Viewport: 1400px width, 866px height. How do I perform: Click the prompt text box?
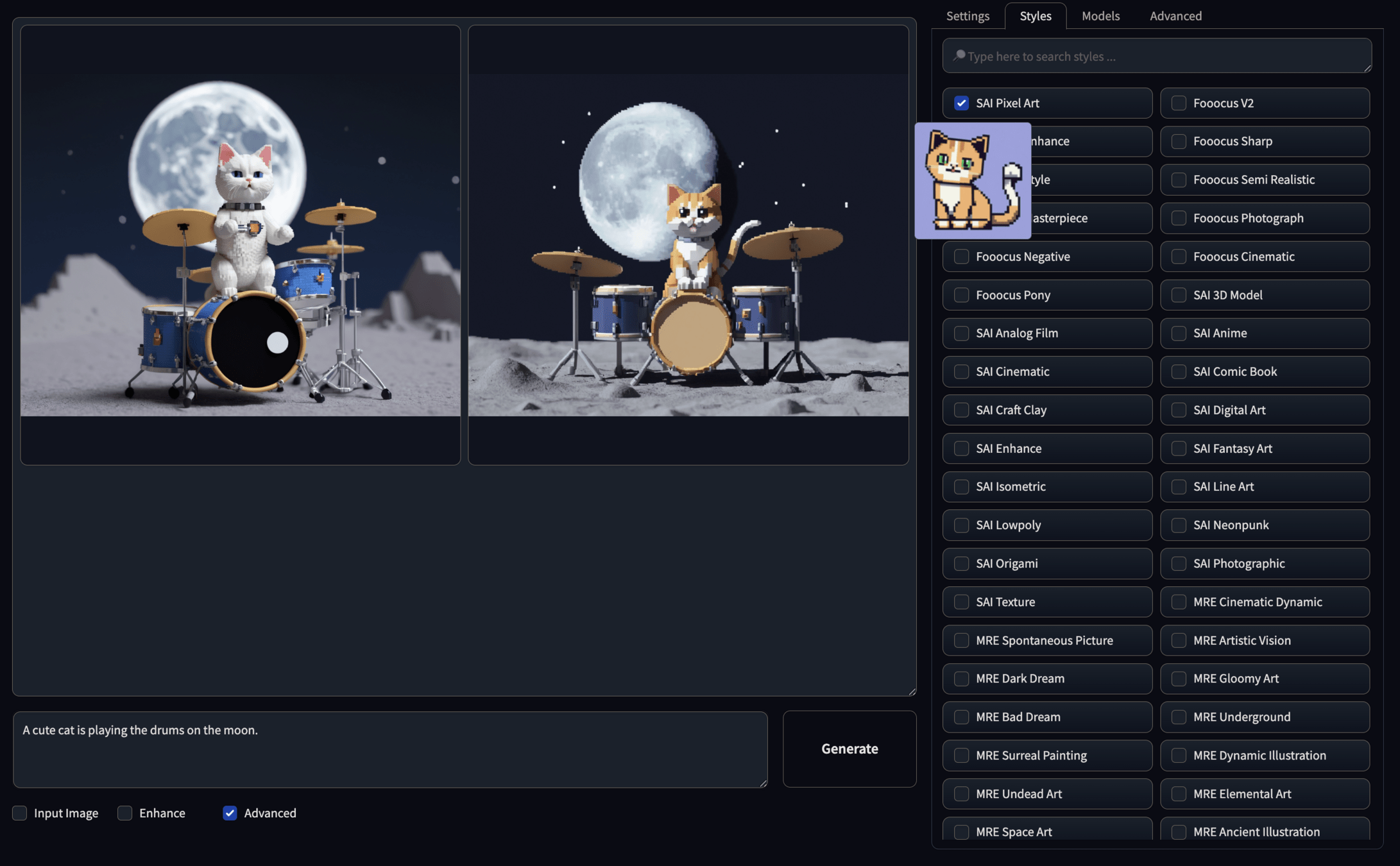click(x=389, y=749)
